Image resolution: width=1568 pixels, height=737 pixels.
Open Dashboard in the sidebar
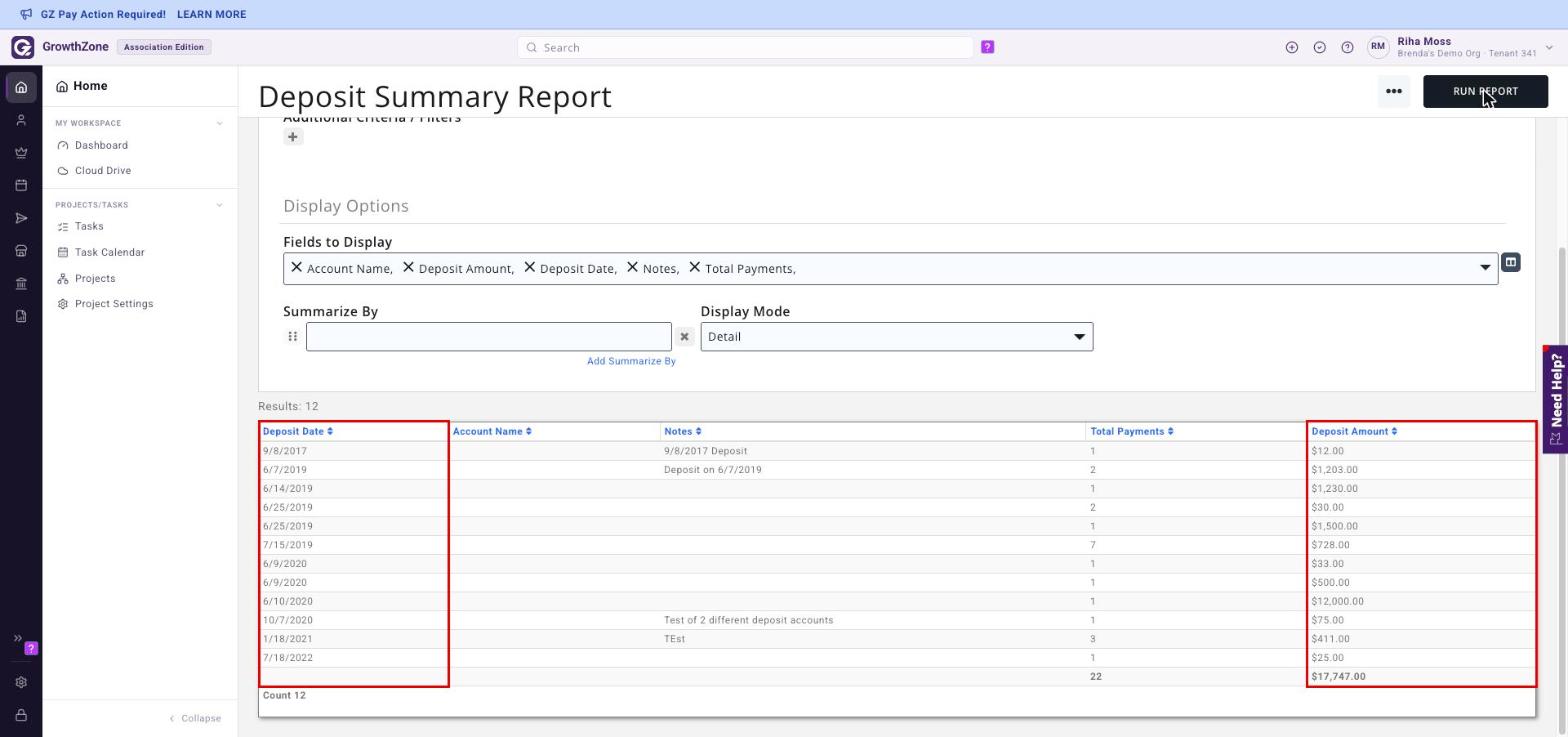click(x=101, y=145)
